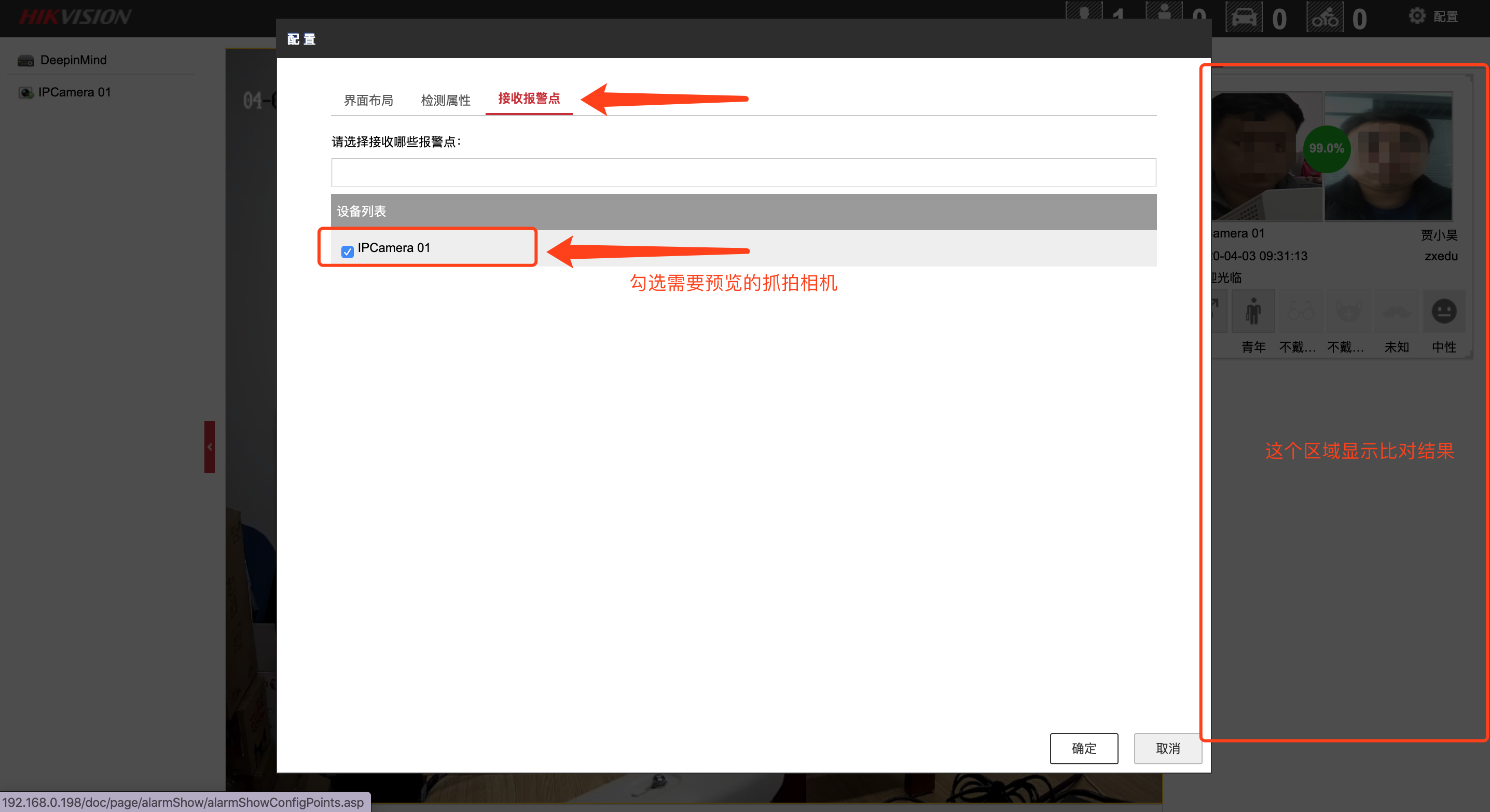
Task: Select IPCamera 01 in the device tree
Action: (74, 92)
